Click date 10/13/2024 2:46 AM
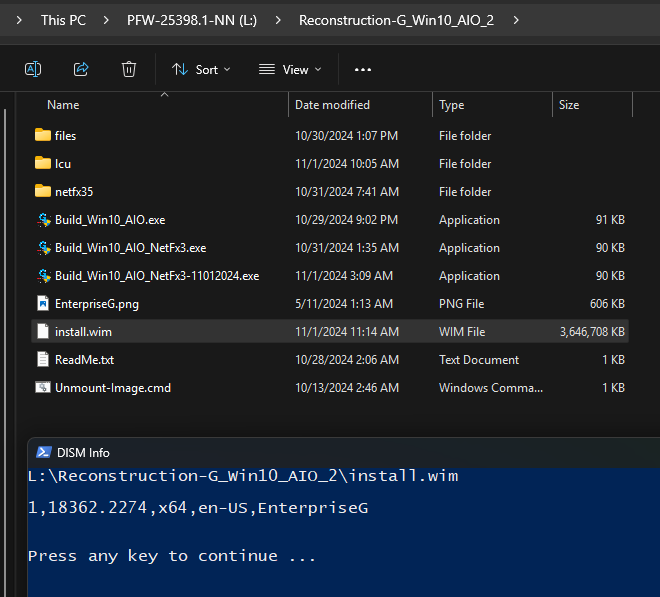The image size is (660, 597). 347,388
